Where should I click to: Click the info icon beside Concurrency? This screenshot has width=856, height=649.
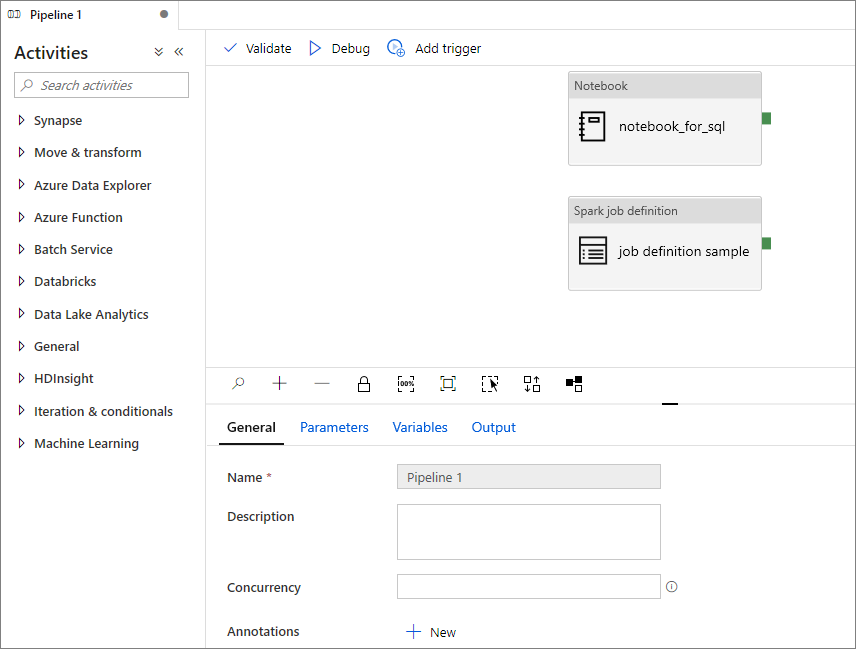coord(671,587)
